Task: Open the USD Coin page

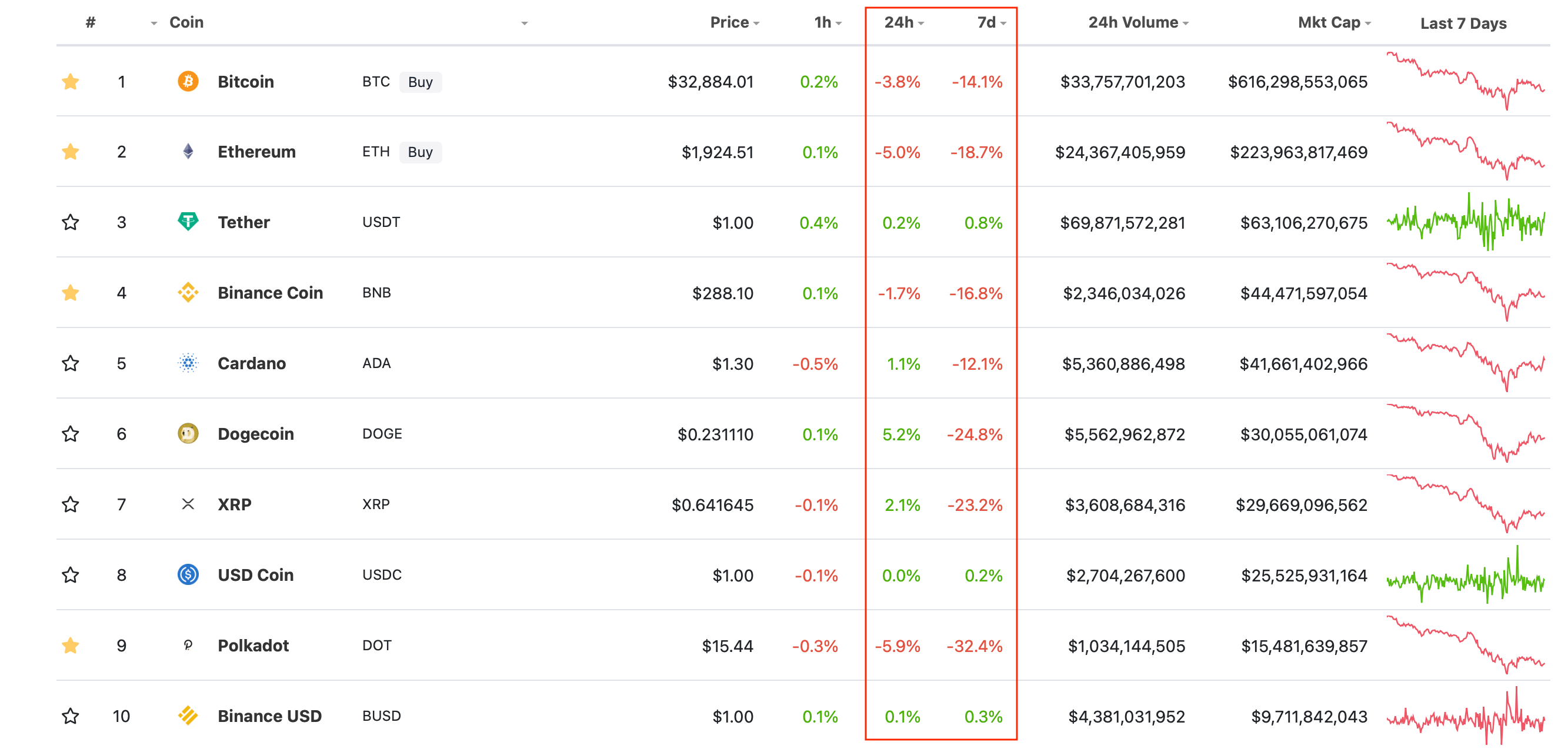Action: coord(256,575)
